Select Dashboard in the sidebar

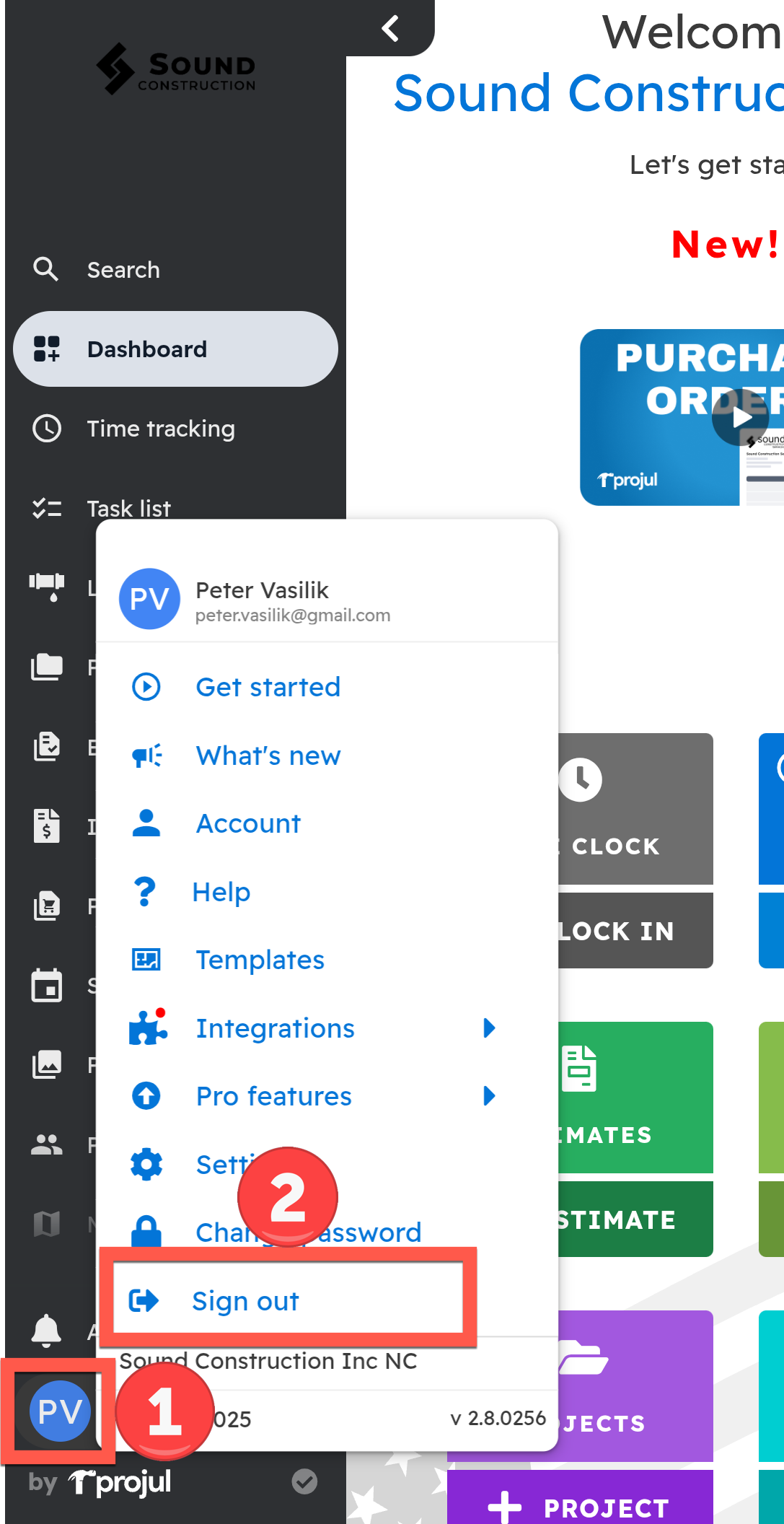click(175, 349)
